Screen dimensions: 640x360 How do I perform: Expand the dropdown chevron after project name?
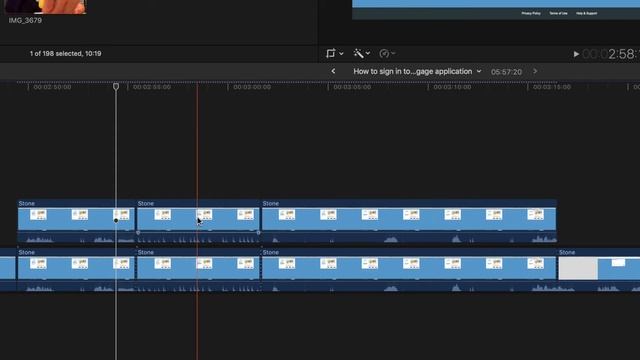click(x=479, y=71)
